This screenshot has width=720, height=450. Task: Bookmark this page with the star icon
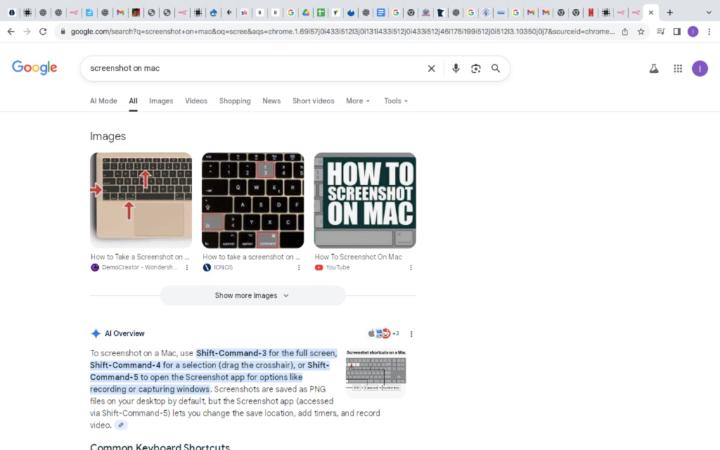(x=641, y=31)
